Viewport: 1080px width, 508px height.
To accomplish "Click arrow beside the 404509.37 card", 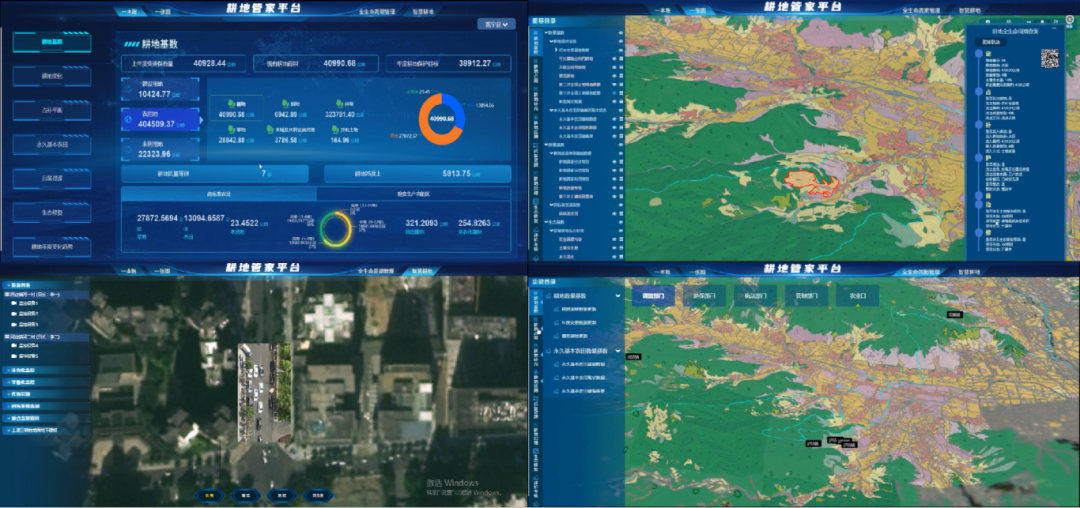I will tap(202, 119).
